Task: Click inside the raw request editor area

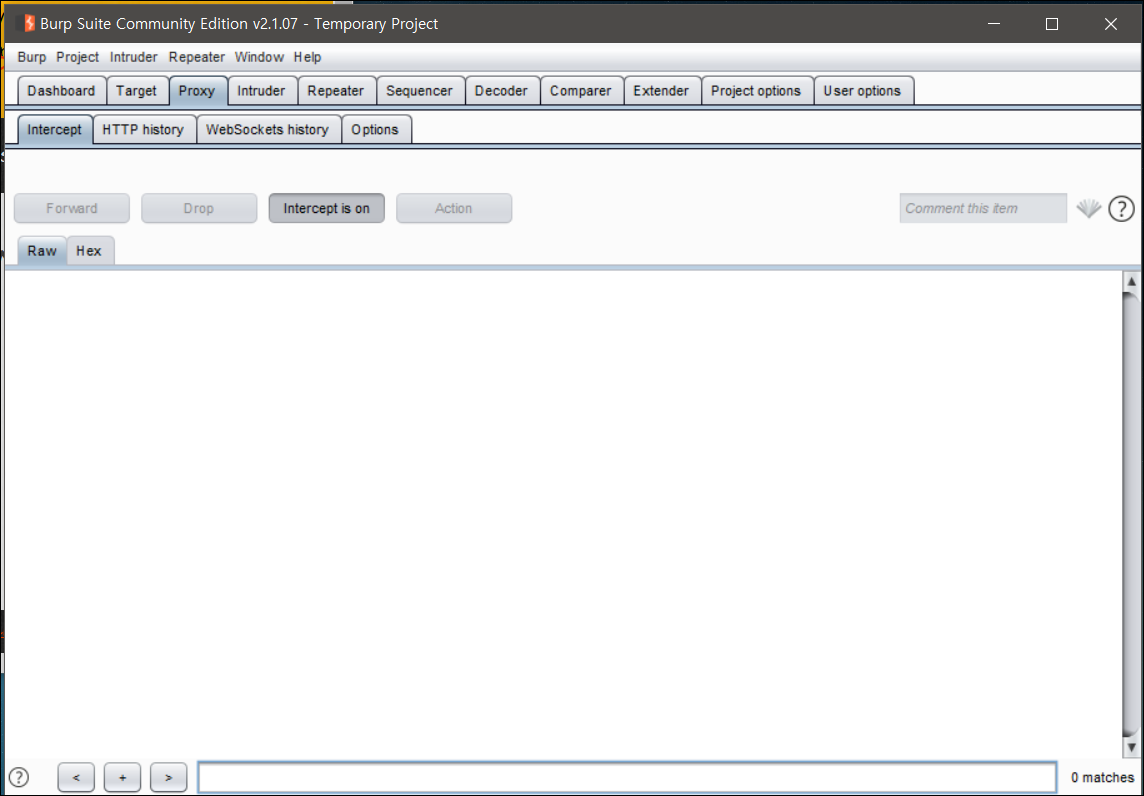Action: pos(563,514)
